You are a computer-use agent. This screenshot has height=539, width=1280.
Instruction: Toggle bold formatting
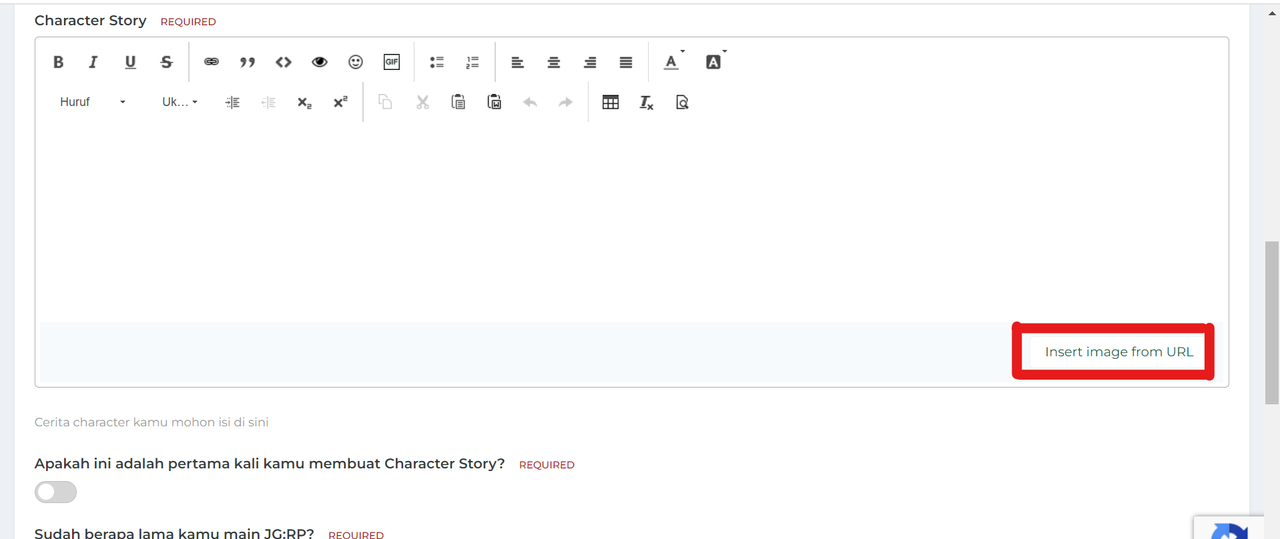point(58,62)
